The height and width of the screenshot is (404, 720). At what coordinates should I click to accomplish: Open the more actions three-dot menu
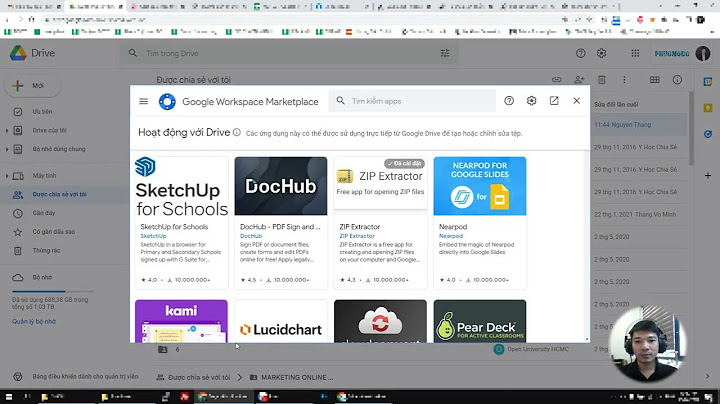624,80
